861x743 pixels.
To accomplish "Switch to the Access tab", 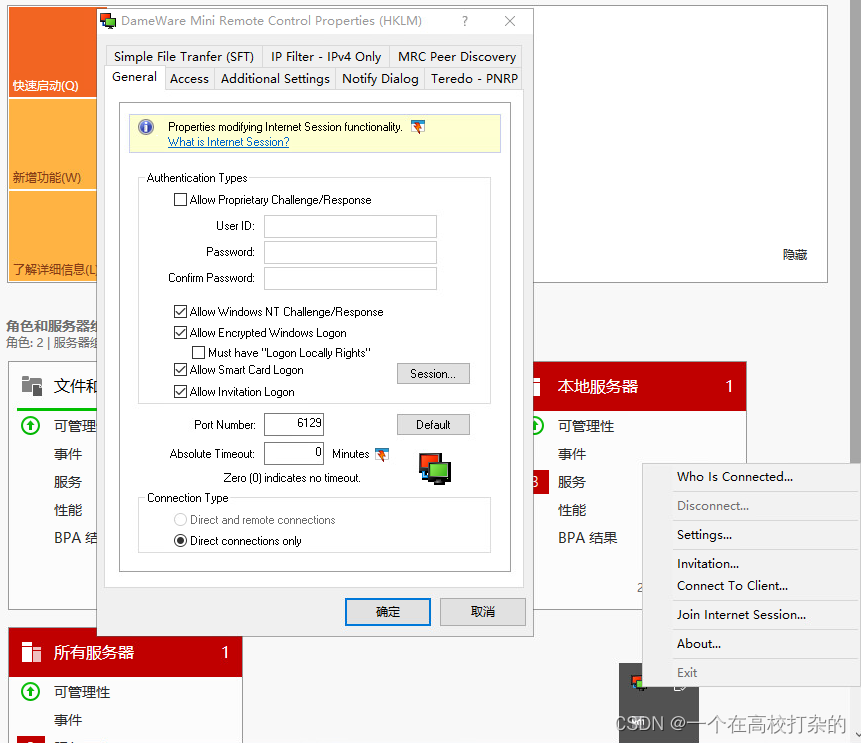I will point(189,79).
